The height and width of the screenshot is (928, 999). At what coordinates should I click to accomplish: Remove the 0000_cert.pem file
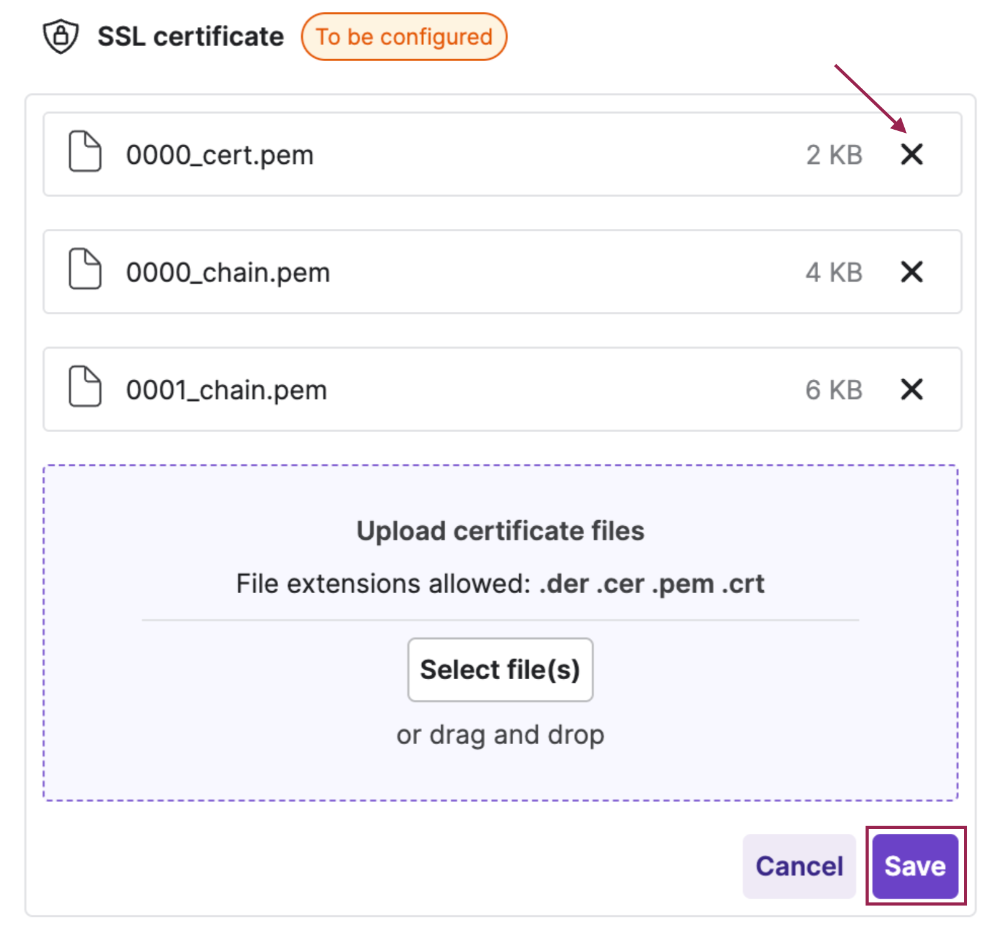(911, 154)
